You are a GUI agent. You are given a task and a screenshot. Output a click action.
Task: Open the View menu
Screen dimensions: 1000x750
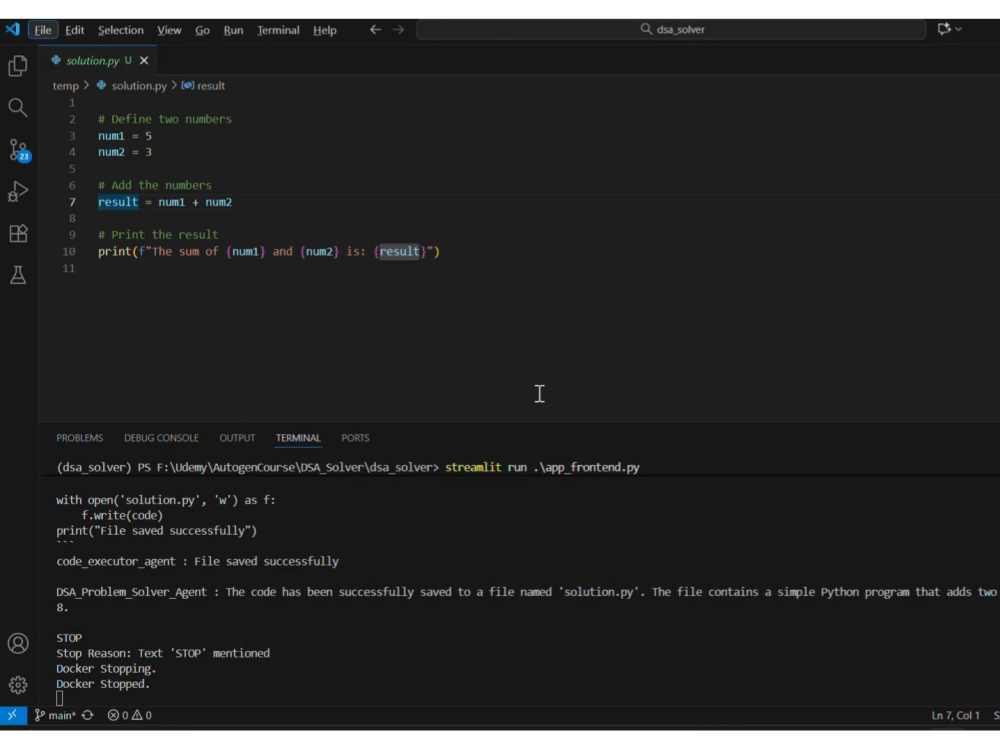point(169,30)
